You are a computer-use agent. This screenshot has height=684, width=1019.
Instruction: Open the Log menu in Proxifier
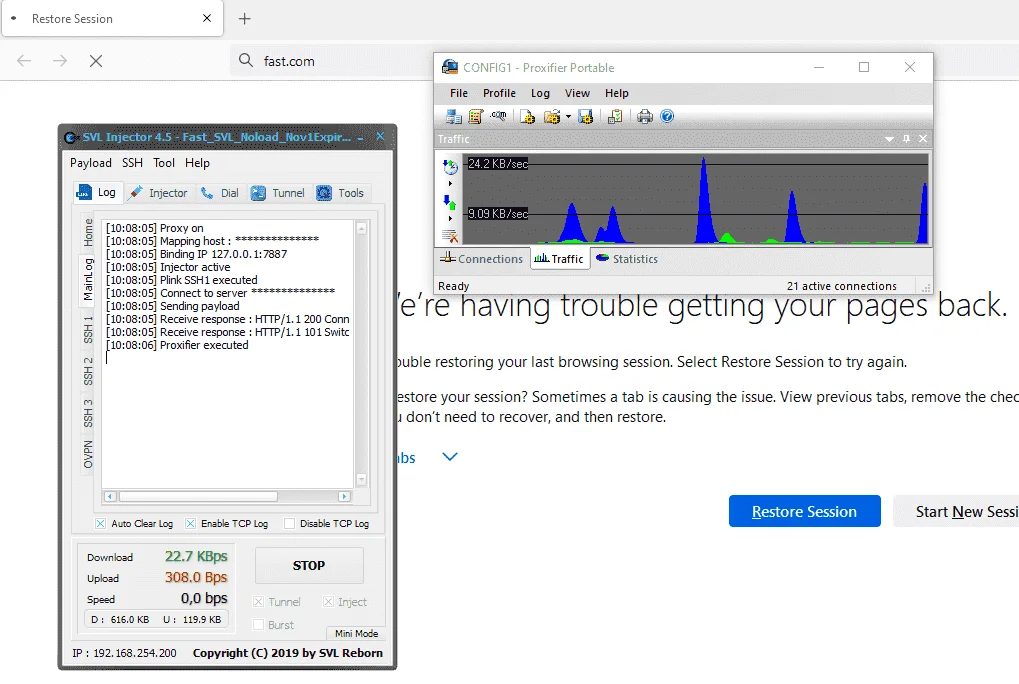coord(540,94)
